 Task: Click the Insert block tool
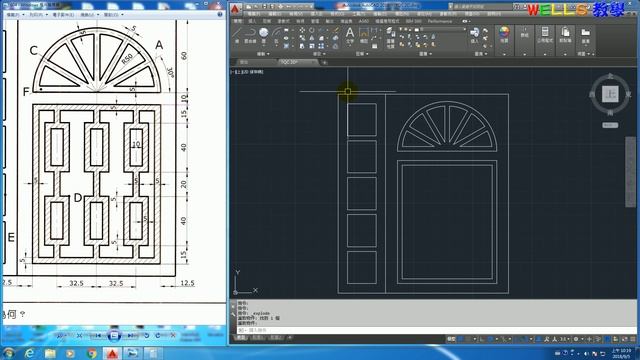[x=474, y=36]
